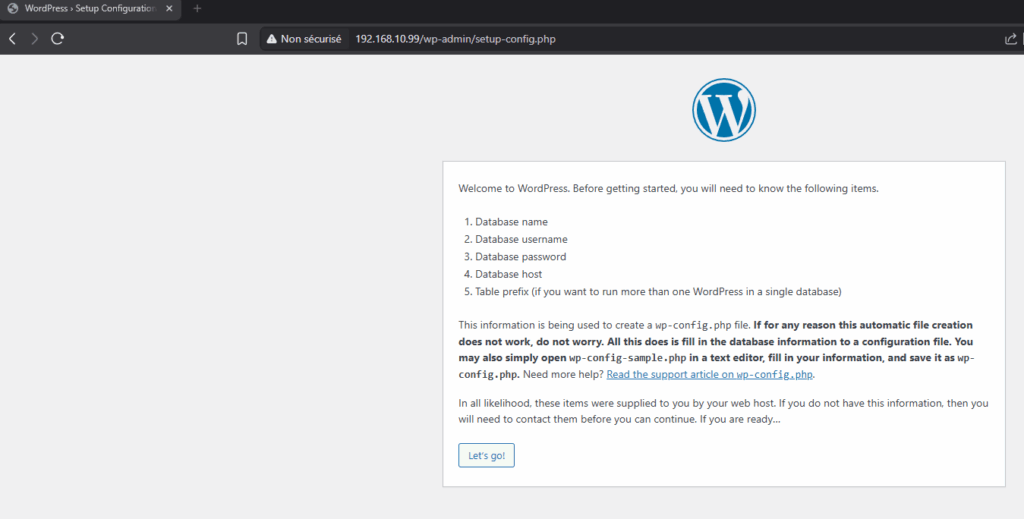Open the share icon in the address bar
1024x519 pixels.
click(x=1010, y=39)
